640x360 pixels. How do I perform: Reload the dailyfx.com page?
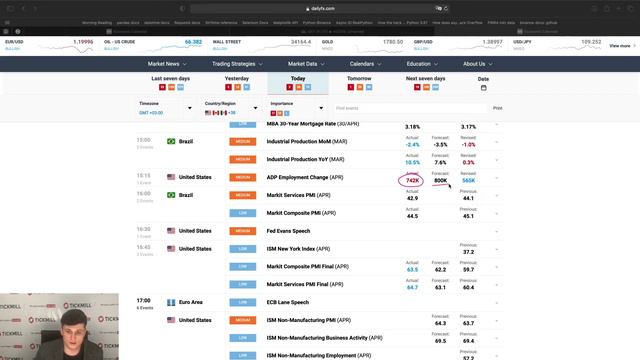click(x=446, y=8)
